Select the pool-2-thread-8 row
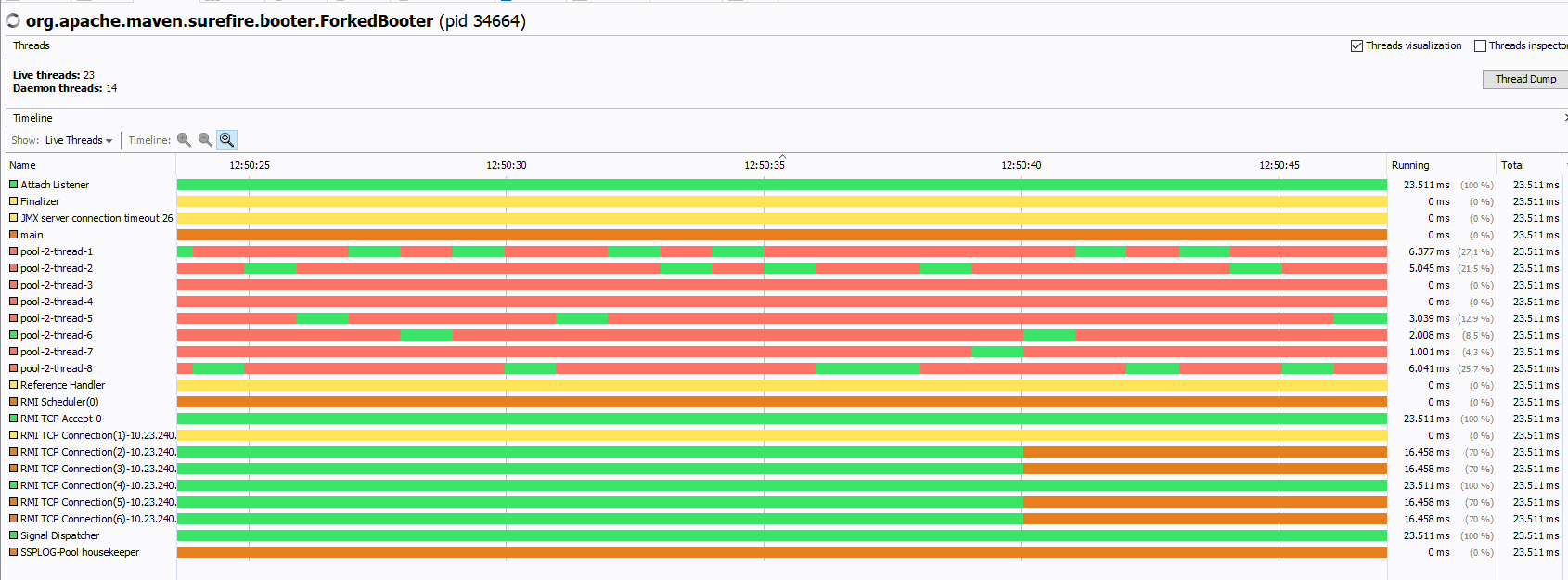The image size is (1568, 580). click(x=784, y=368)
